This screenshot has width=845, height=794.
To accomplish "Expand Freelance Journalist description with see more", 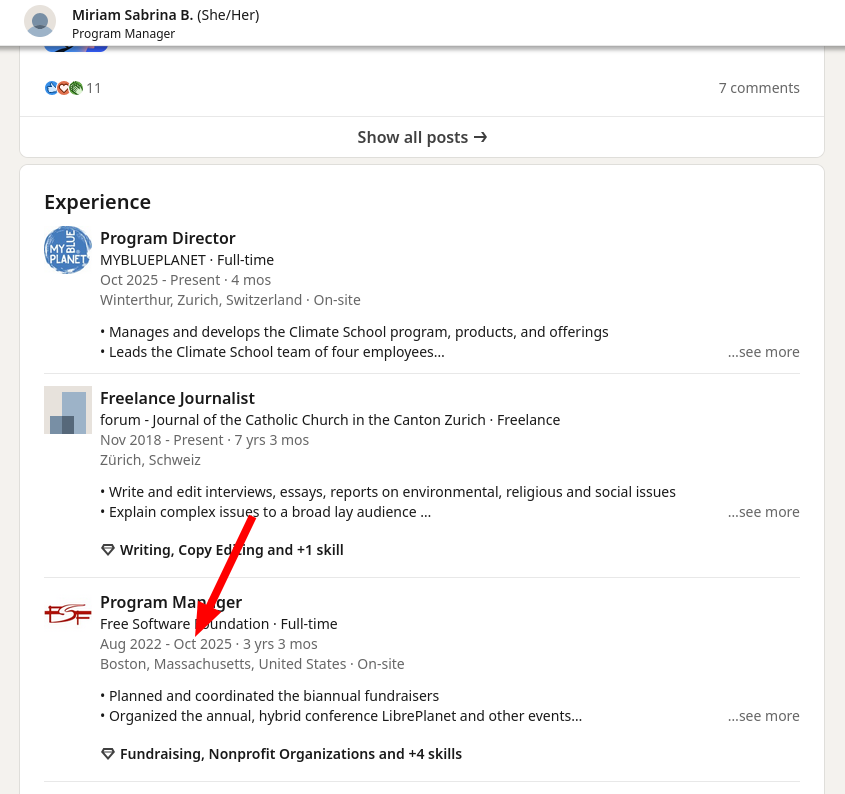I will (x=764, y=512).
